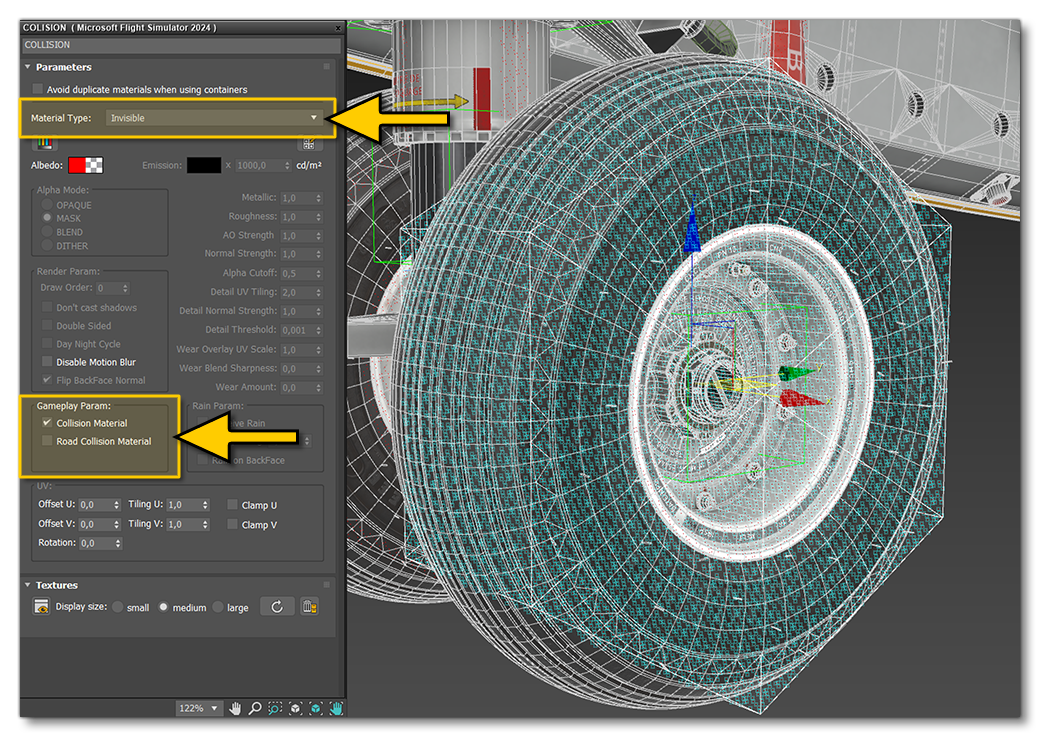Screen dimensions: 1040x737
Task: Tick Avoid duplicate materials checkbox
Action: point(38,89)
